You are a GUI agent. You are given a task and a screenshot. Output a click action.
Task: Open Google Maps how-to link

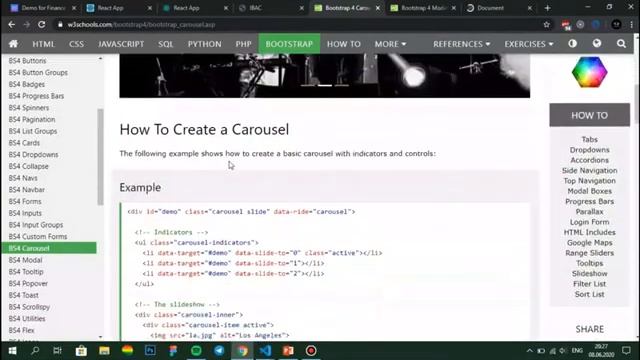589,243
